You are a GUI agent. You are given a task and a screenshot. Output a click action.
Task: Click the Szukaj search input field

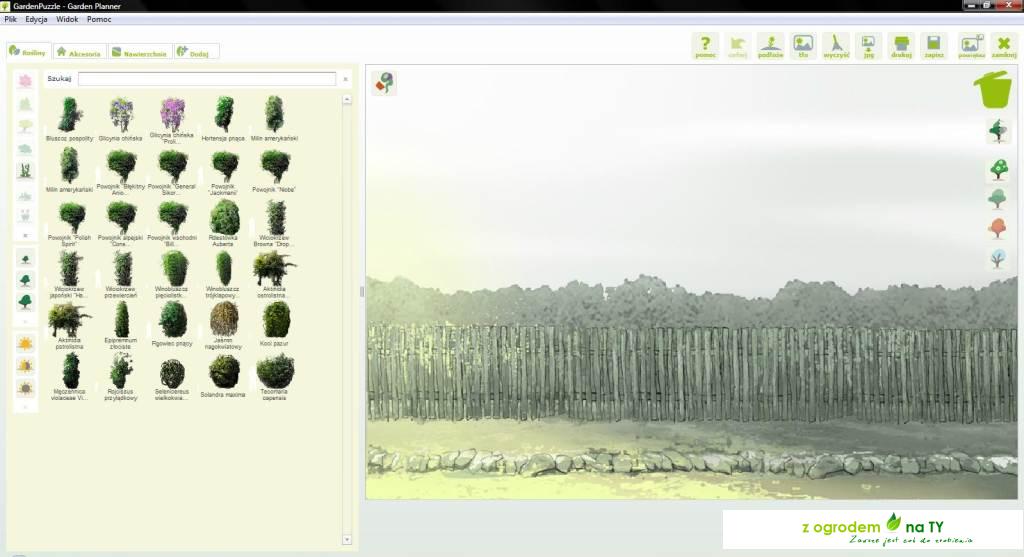coord(206,78)
